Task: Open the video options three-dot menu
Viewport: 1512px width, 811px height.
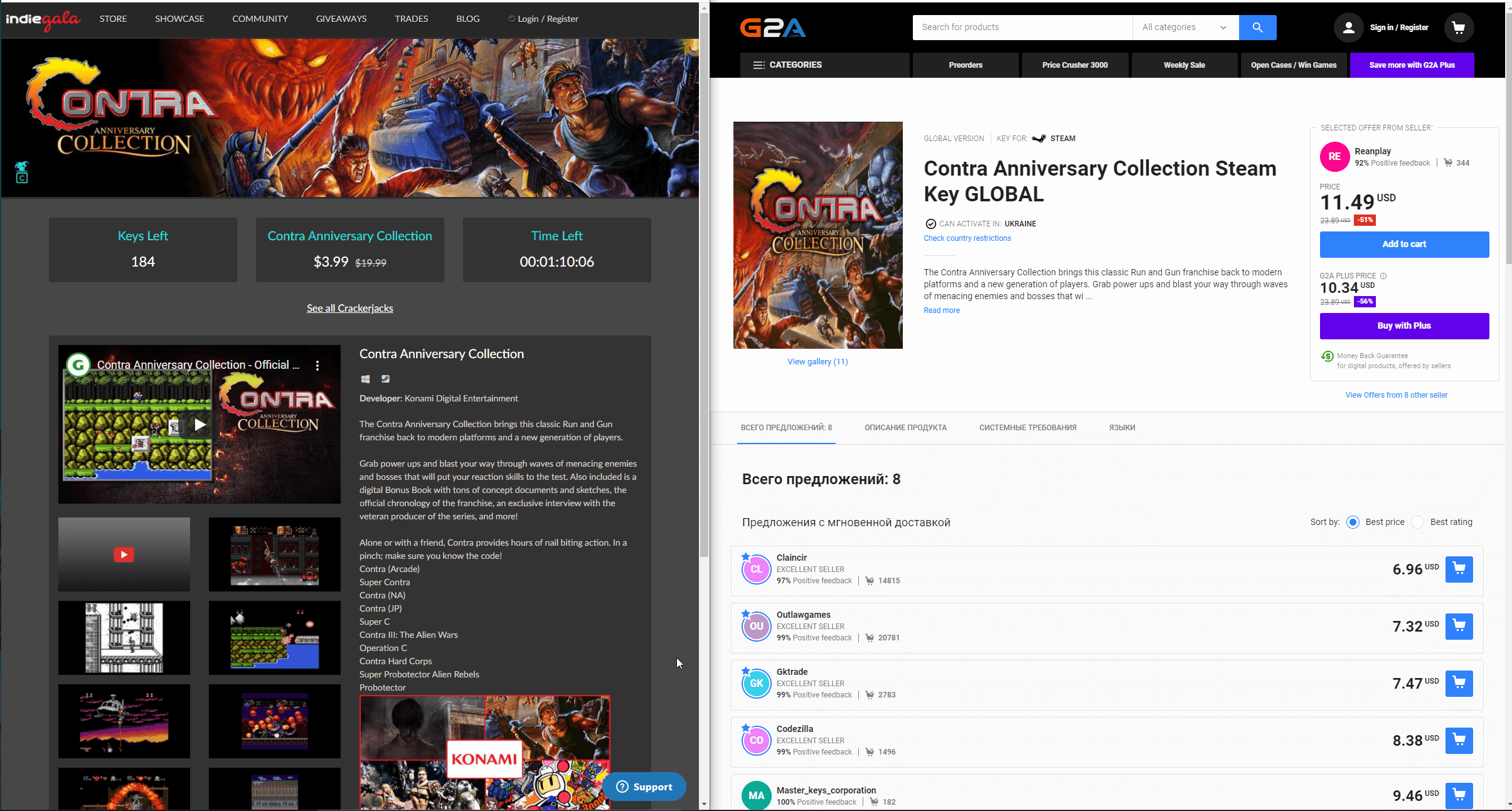Action: point(317,366)
